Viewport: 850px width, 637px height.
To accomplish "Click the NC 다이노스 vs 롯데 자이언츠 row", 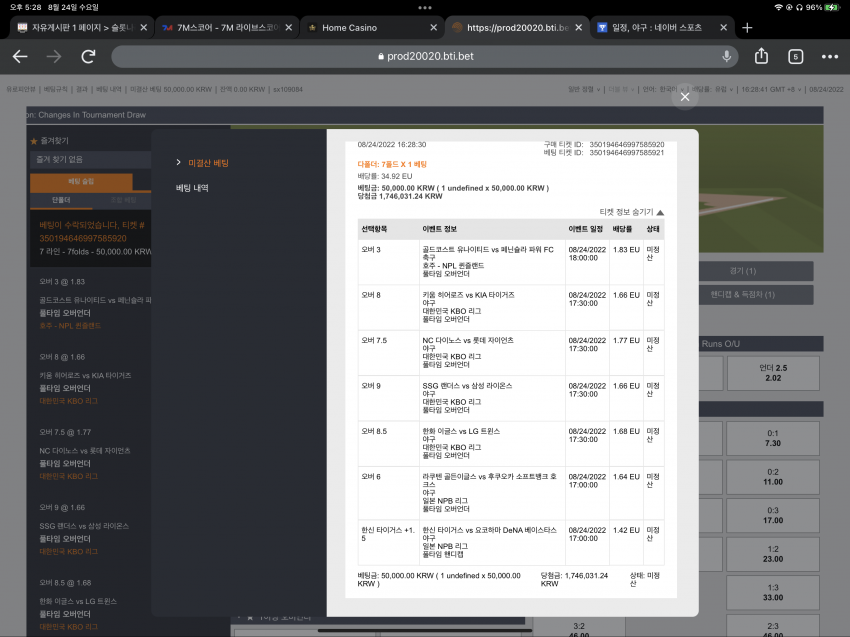I will click(x=511, y=353).
